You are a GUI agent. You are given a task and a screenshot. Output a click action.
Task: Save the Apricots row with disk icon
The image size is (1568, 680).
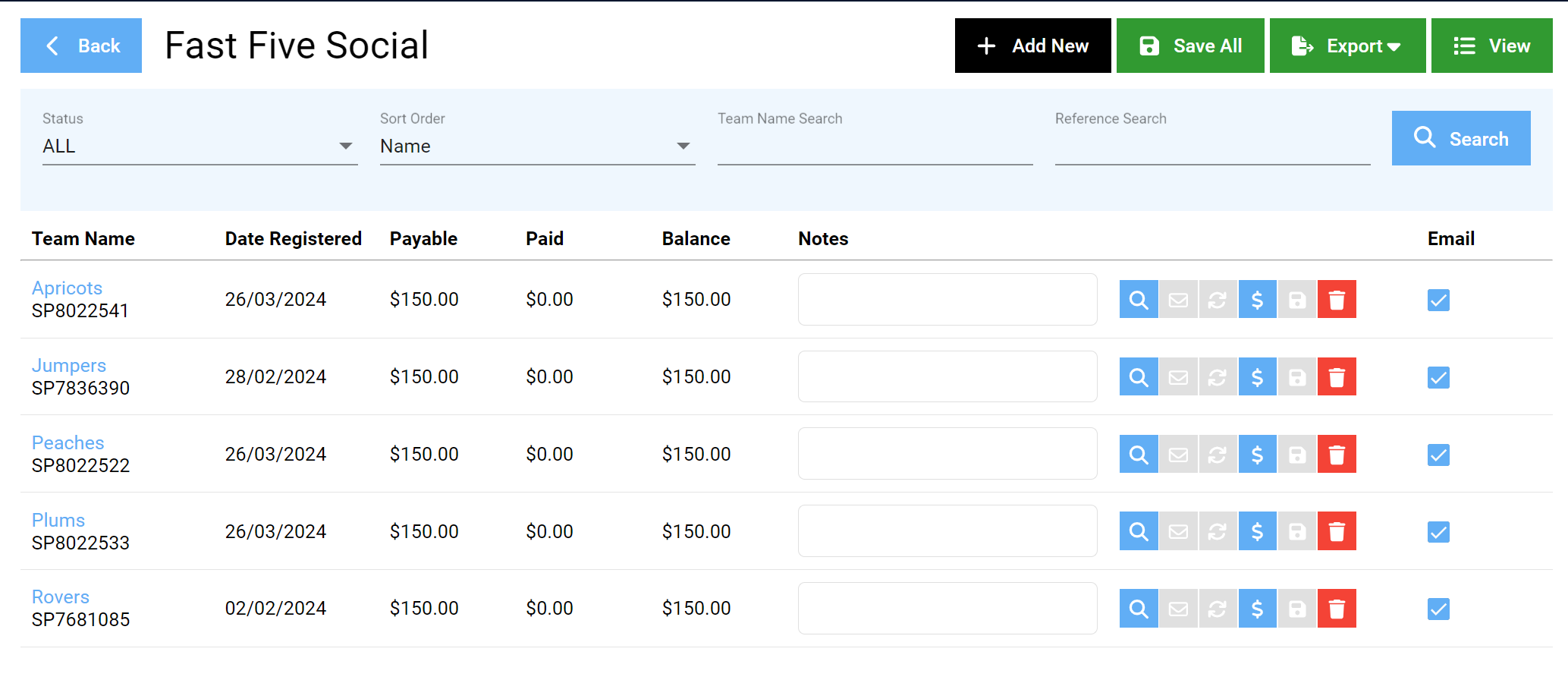[x=1297, y=300]
